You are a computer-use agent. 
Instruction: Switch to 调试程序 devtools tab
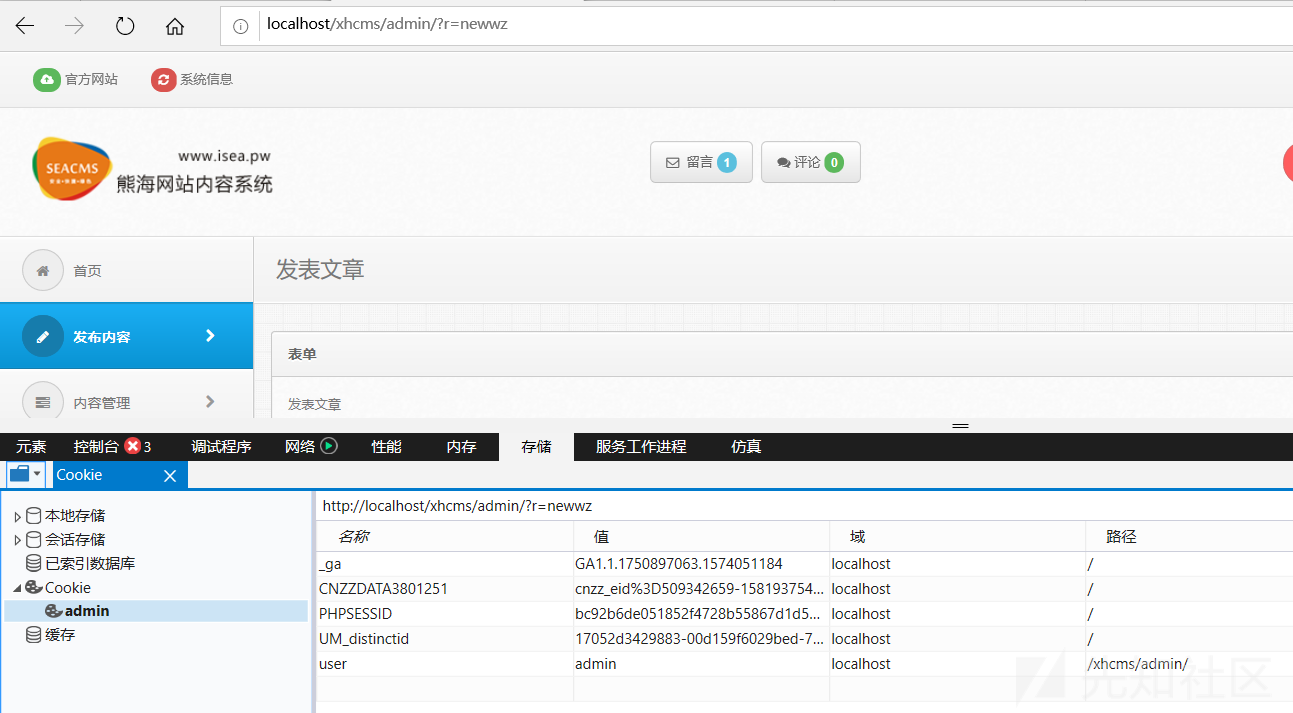click(x=221, y=447)
